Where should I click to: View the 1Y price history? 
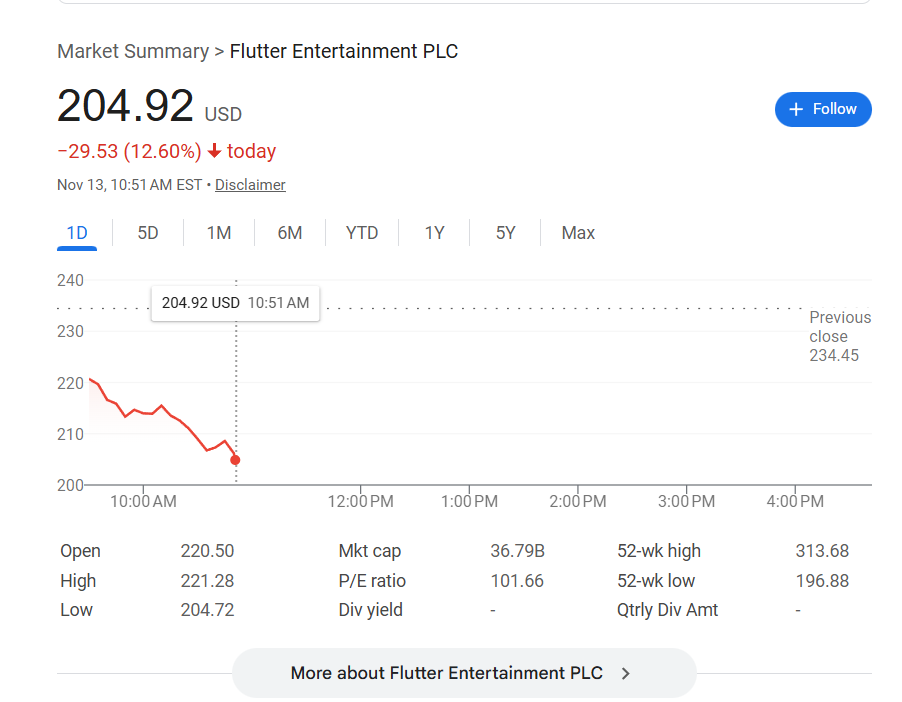point(434,233)
